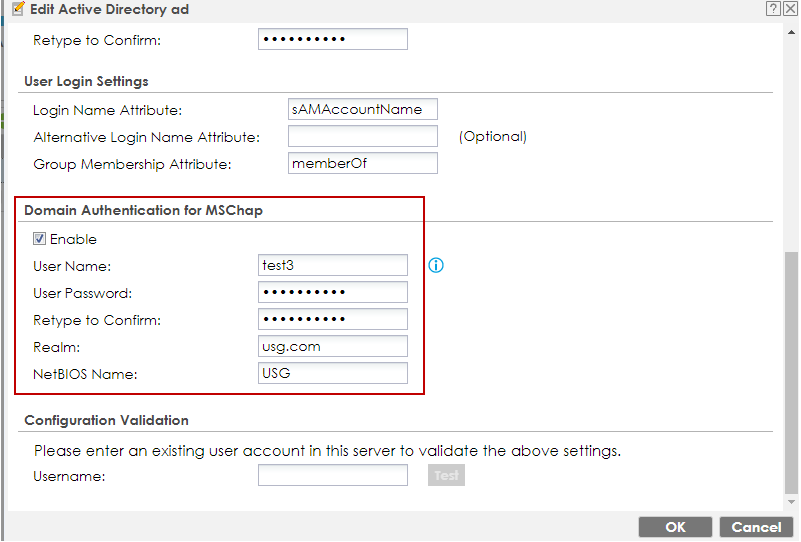801x542 pixels.
Task: Confirm settings with the OK button
Action: [x=675, y=527]
